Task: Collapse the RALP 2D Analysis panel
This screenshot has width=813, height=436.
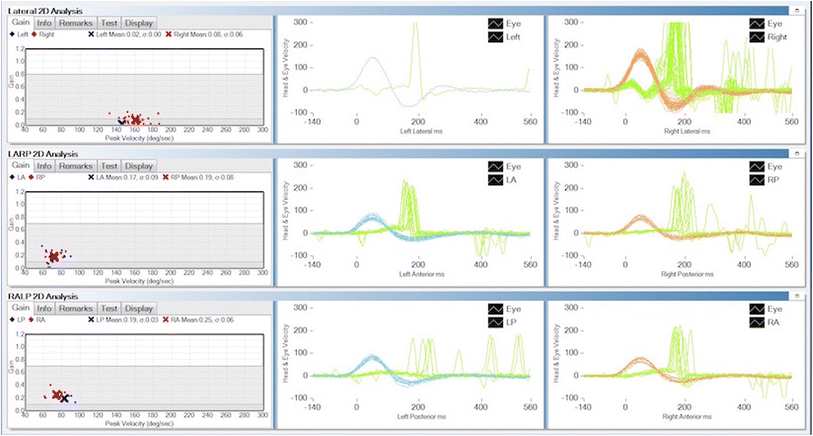Action: pos(795,298)
